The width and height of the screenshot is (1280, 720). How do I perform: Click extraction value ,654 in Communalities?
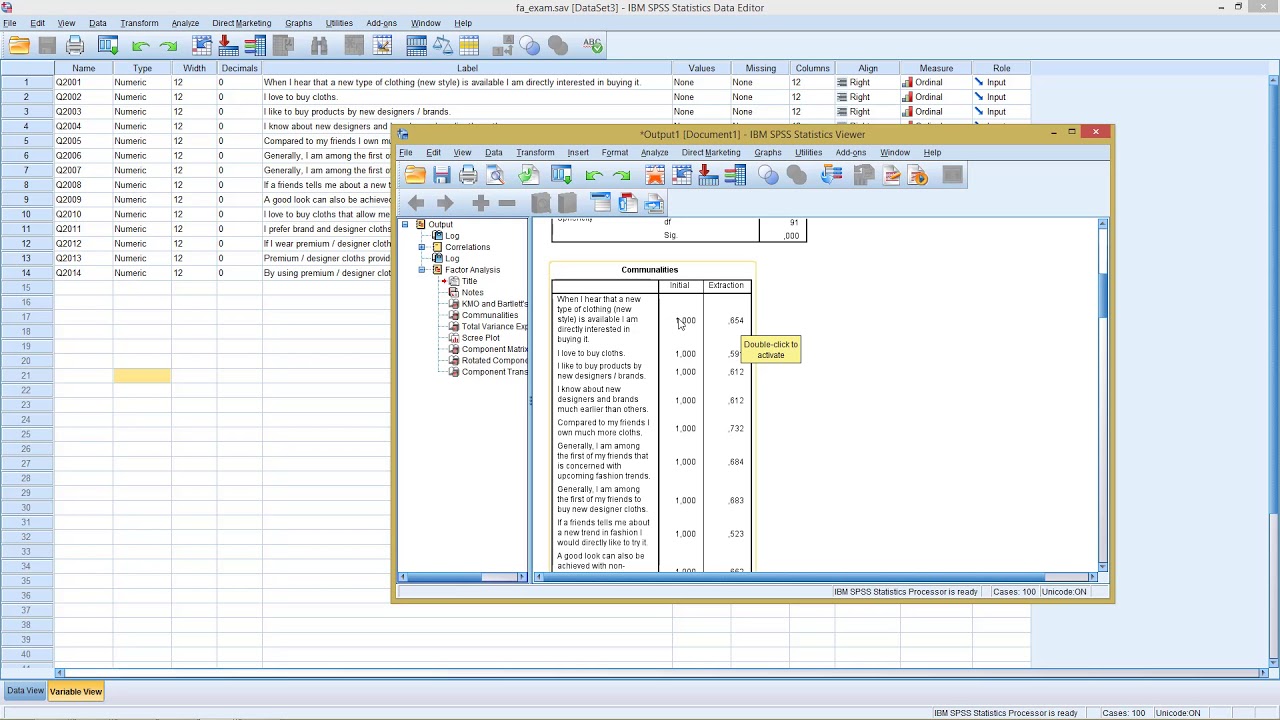click(x=736, y=321)
